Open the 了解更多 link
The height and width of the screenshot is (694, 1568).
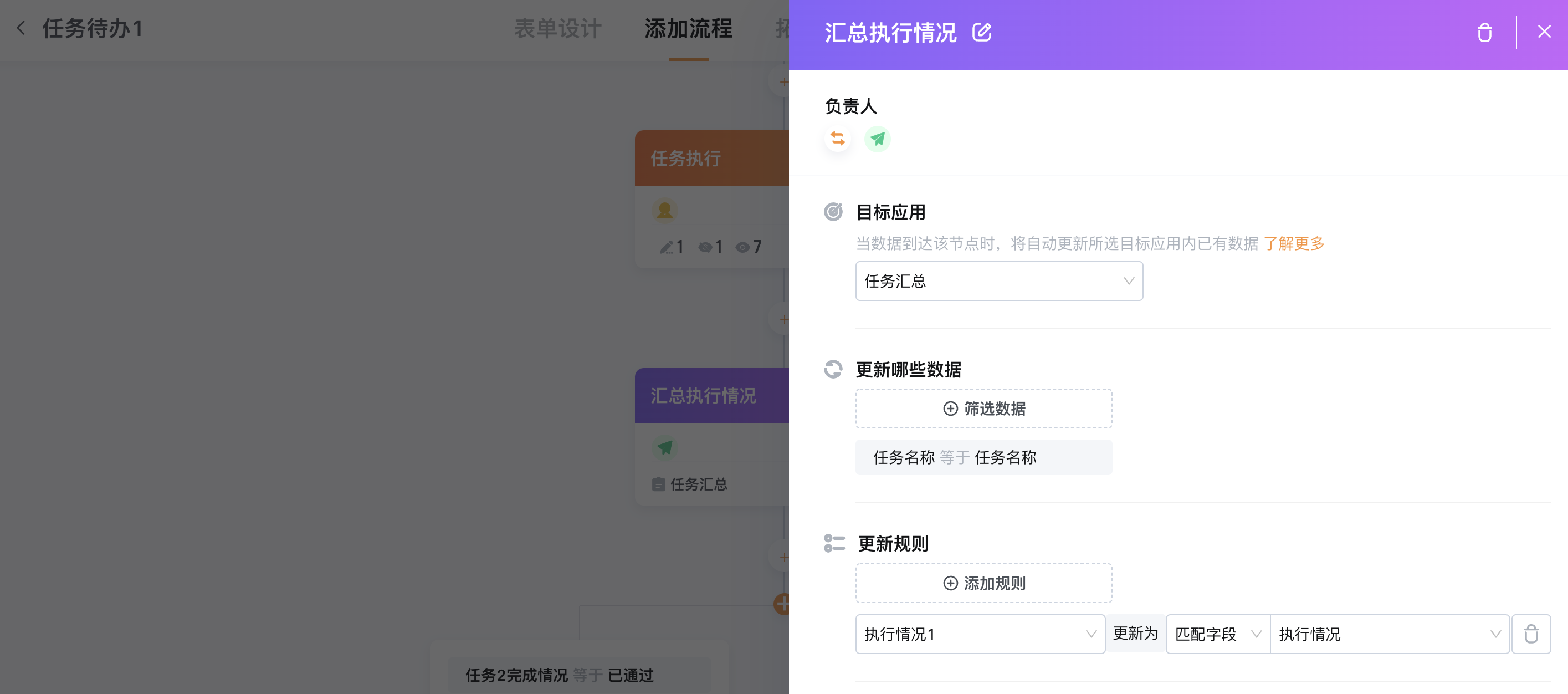pyautogui.click(x=1294, y=243)
